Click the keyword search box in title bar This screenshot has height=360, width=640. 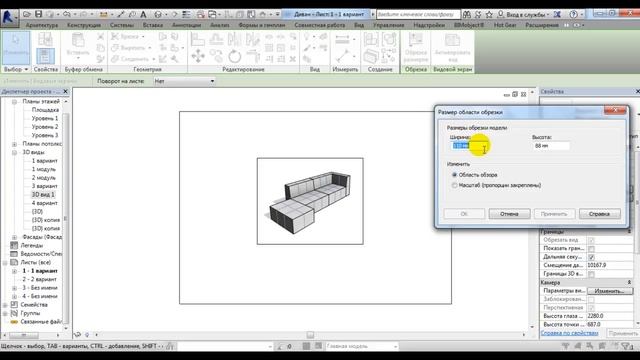click(418, 14)
